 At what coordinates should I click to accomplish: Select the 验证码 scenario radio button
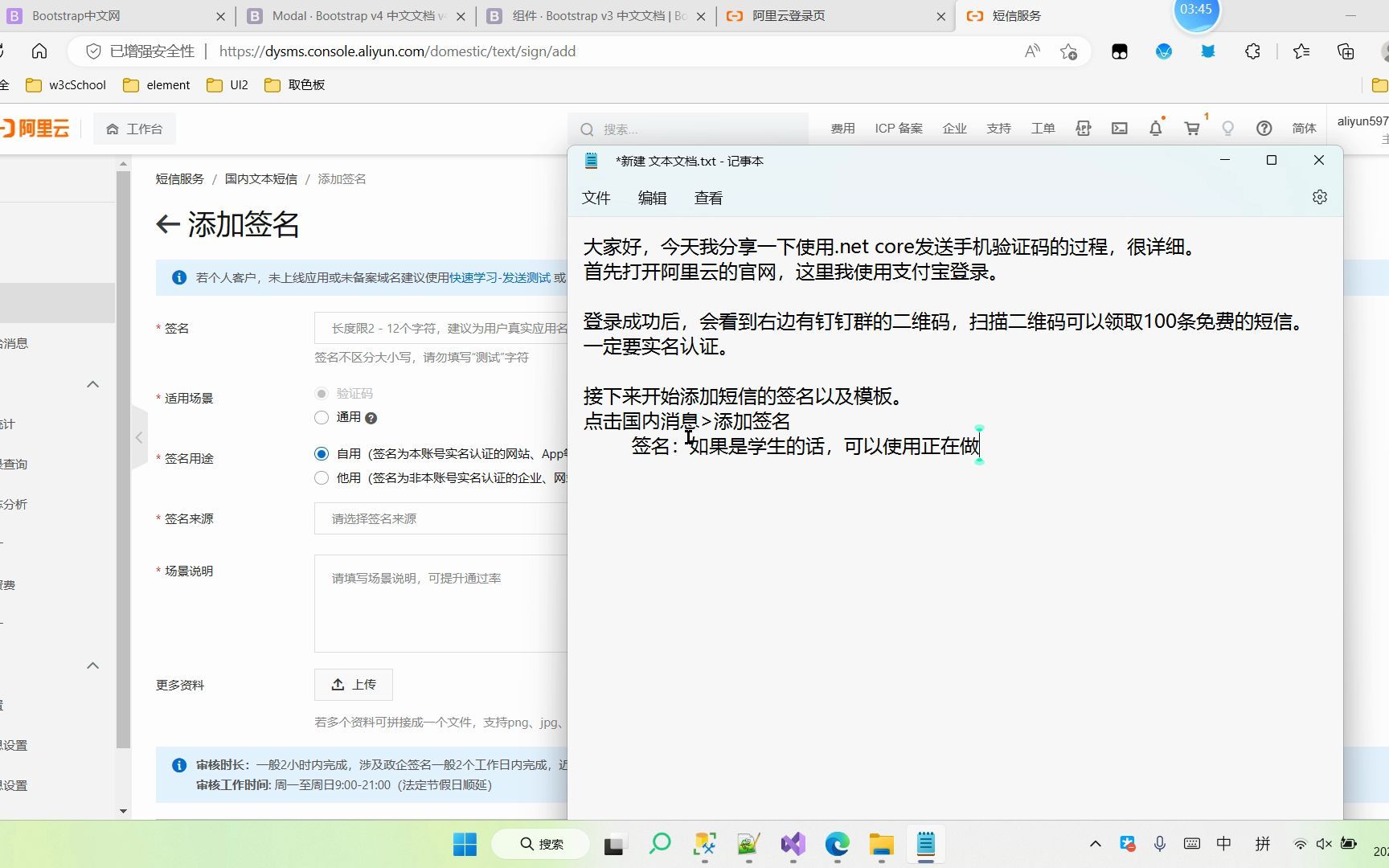coord(322,394)
